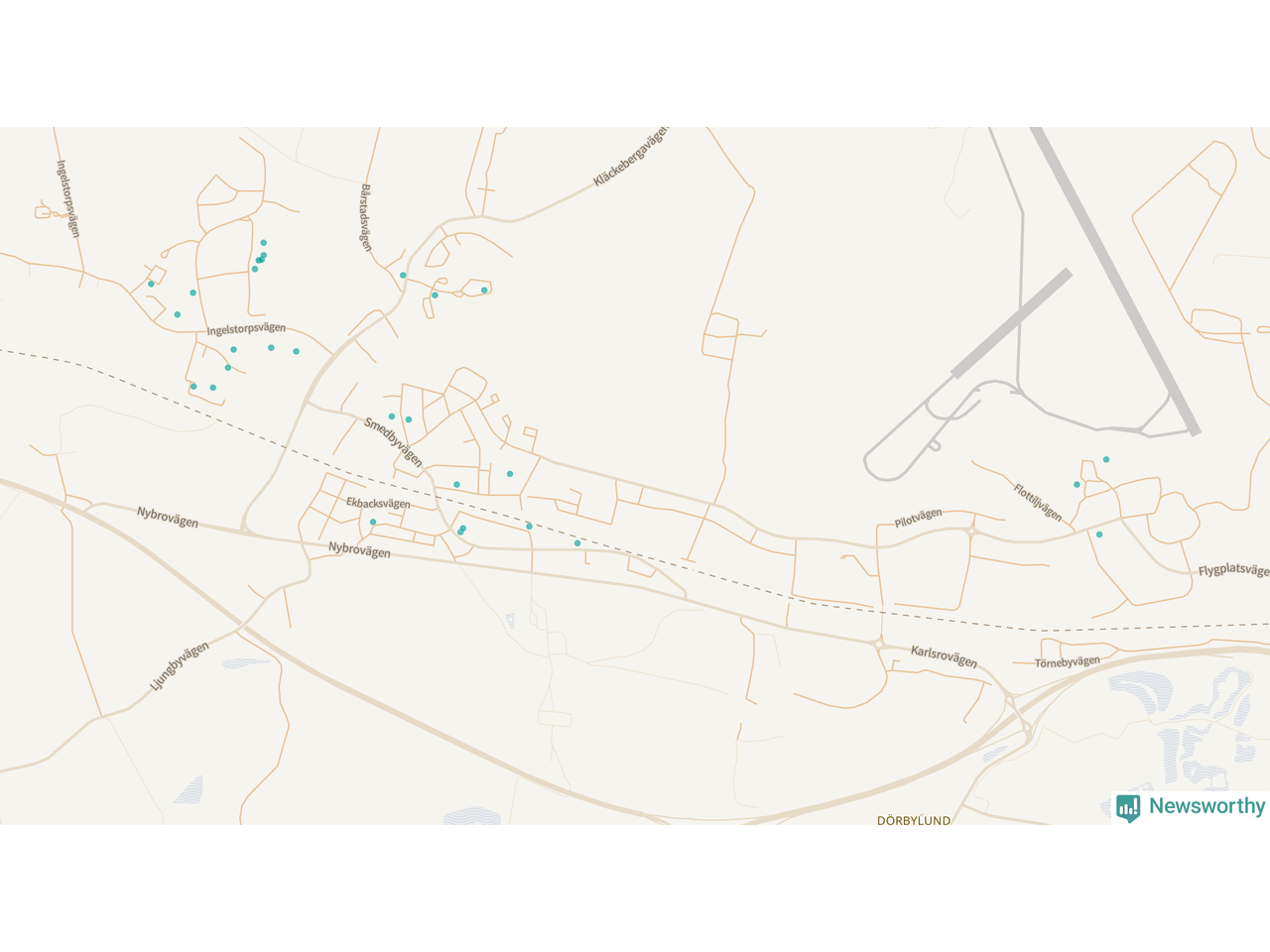This screenshot has height=952, width=1270.
Task: Click the Newsworthy bar chart logo icon
Action: [x=1128, y=808]
